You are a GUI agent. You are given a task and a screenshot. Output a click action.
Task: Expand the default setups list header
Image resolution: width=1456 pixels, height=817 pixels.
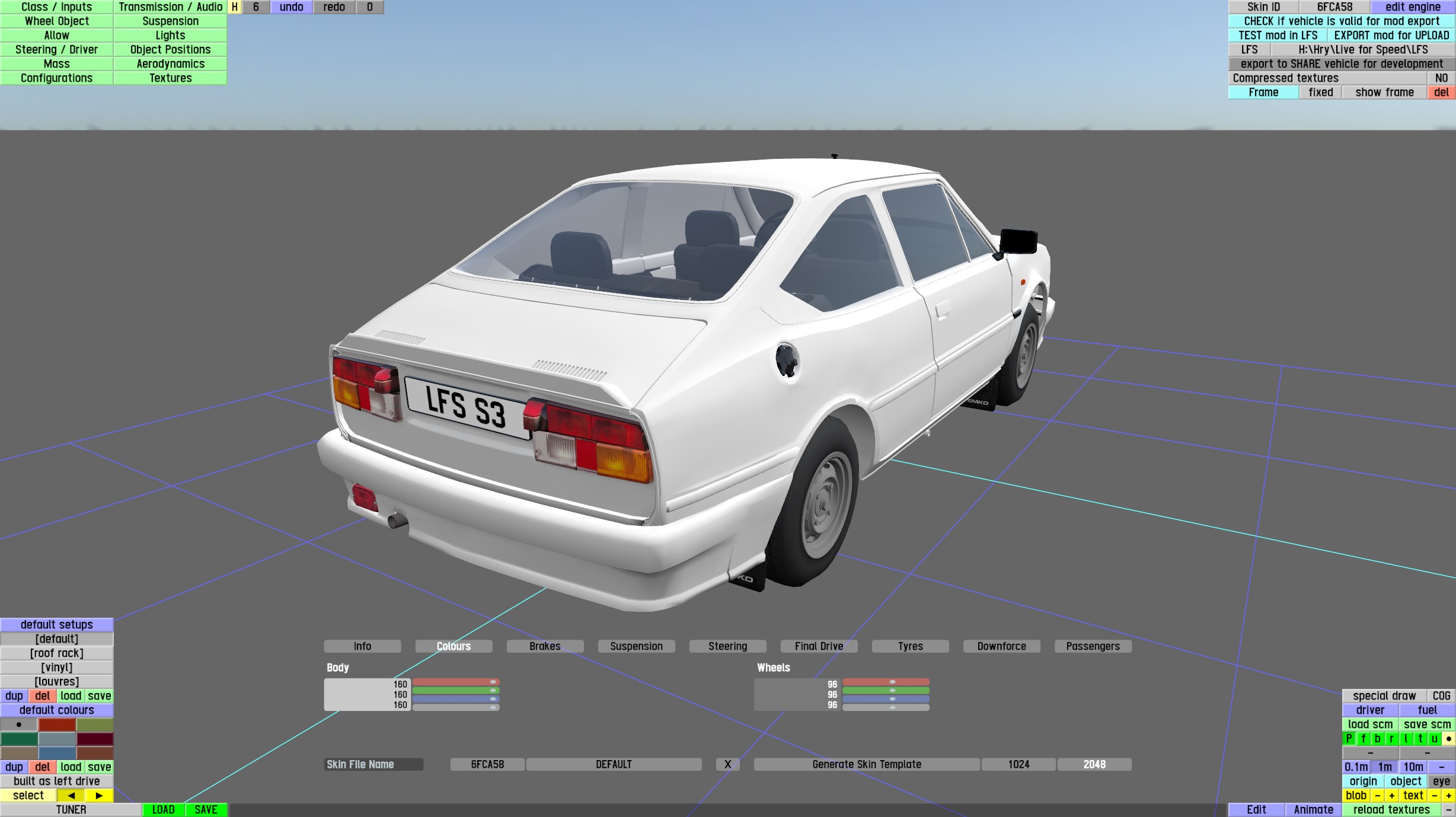[x=57, y=625]
